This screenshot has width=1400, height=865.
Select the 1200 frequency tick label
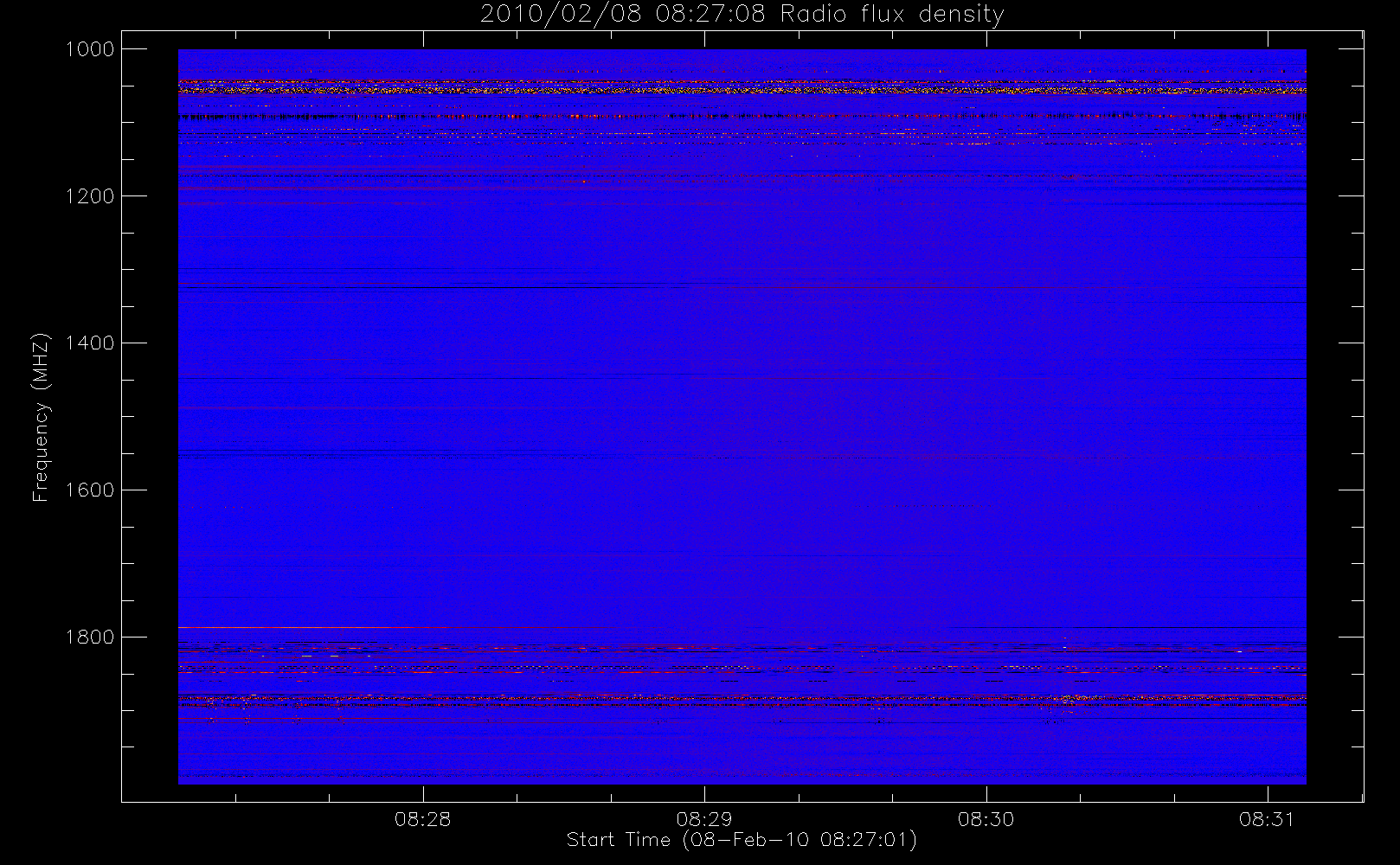(90, 196)
